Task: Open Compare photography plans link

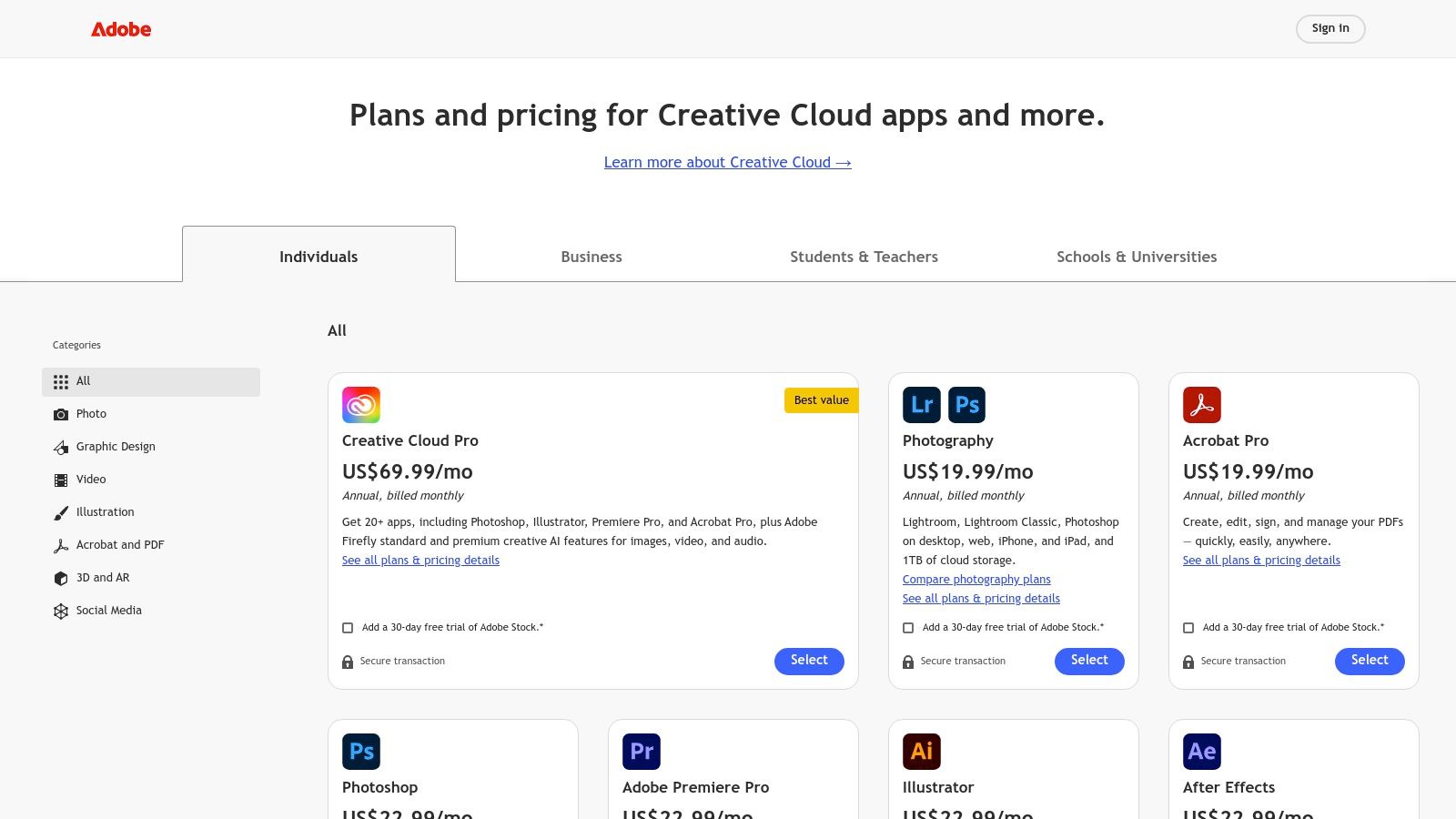Action: (976, 580)
